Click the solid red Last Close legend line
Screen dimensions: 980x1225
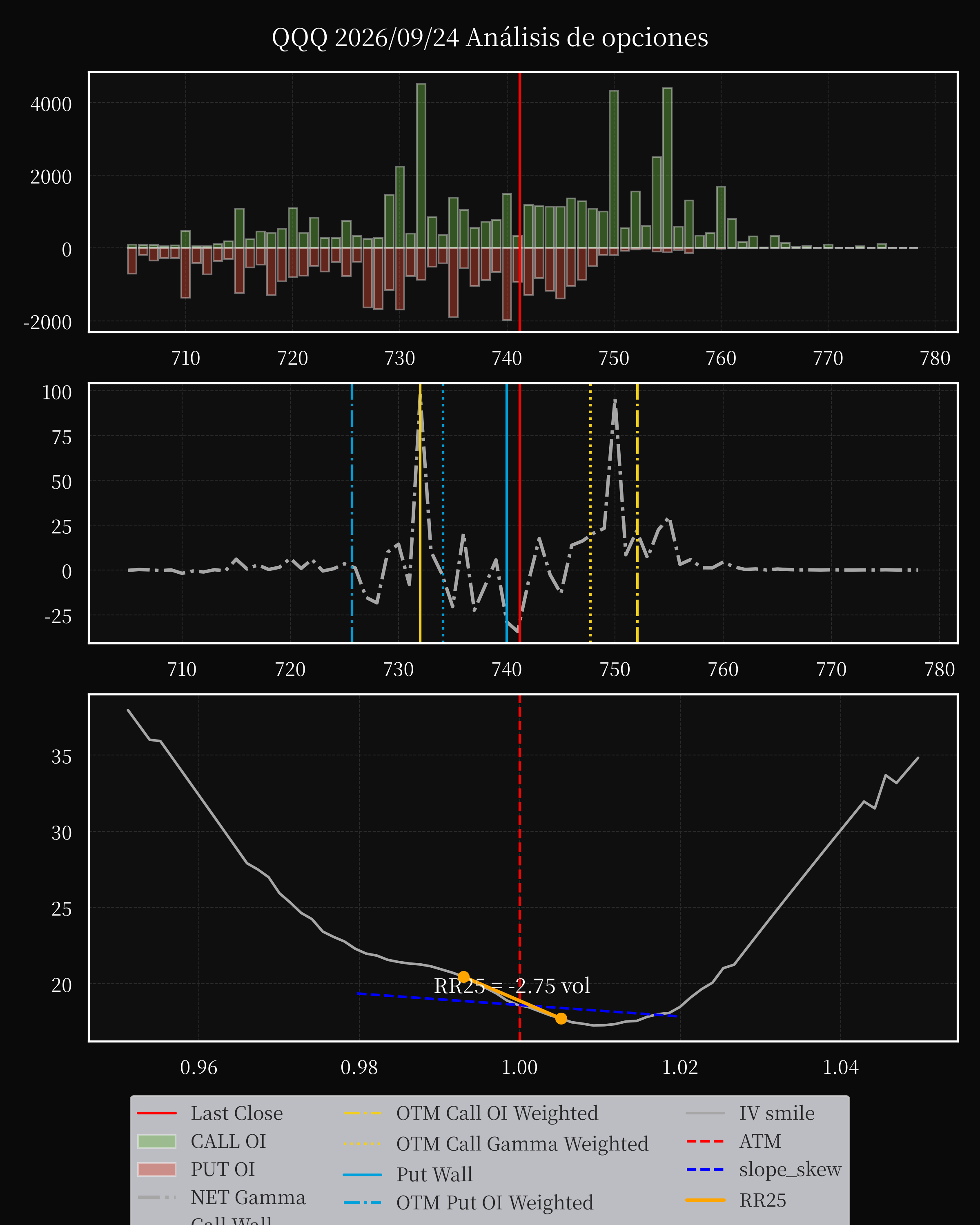point(157,1113)
